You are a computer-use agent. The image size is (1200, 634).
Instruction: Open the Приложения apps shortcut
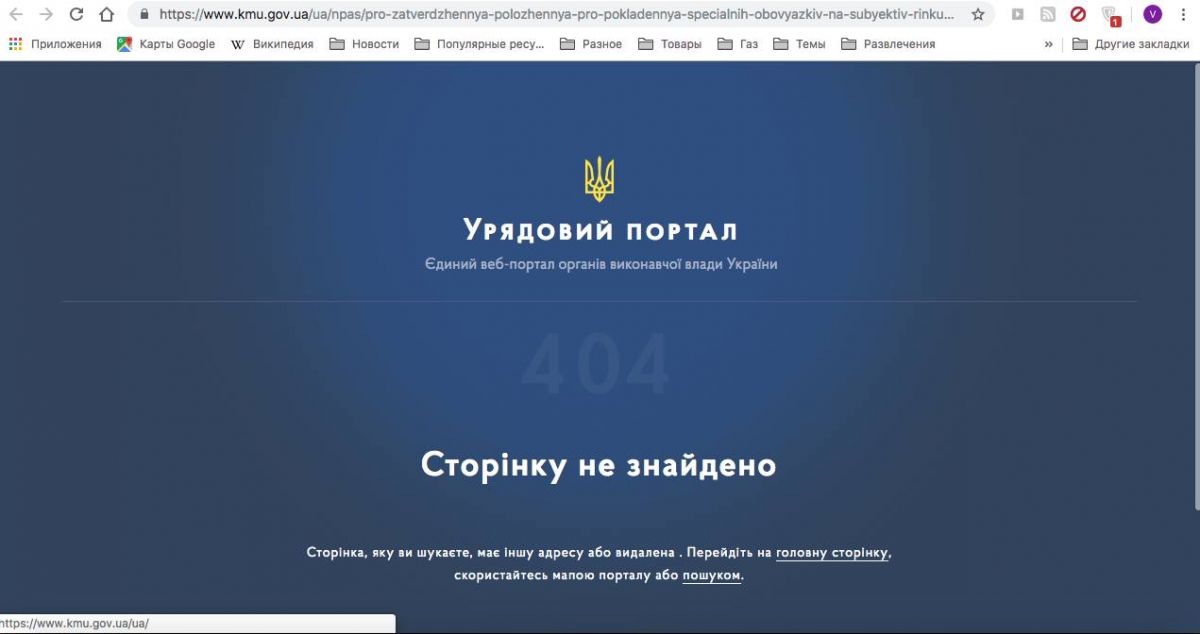55,44
